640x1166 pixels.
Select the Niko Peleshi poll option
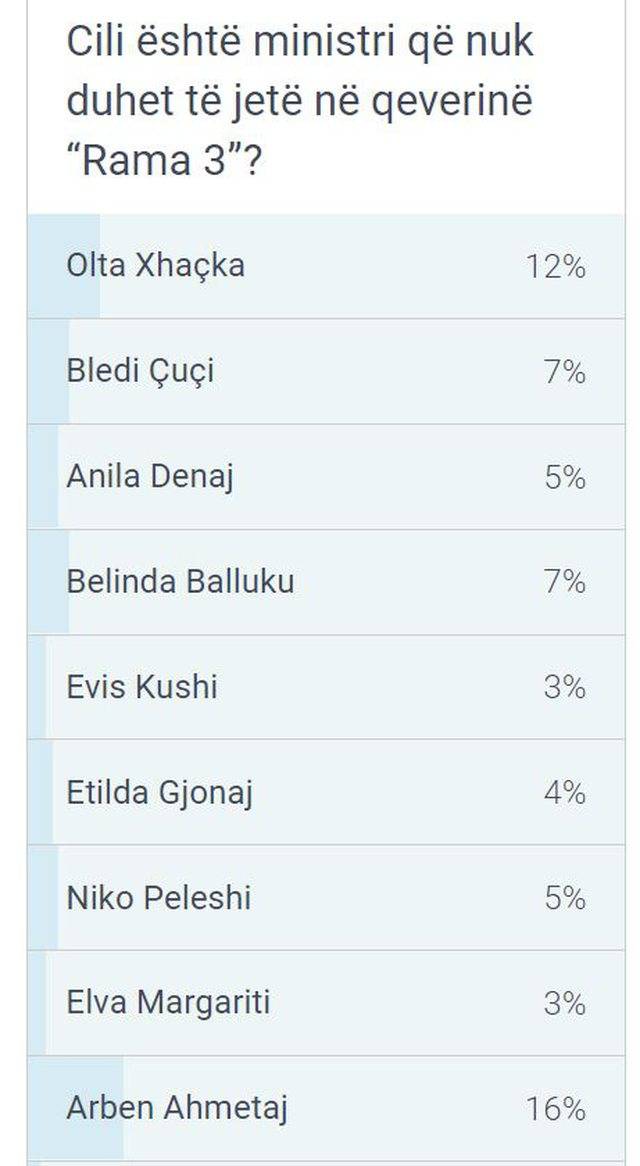click(x=326, y=898)
